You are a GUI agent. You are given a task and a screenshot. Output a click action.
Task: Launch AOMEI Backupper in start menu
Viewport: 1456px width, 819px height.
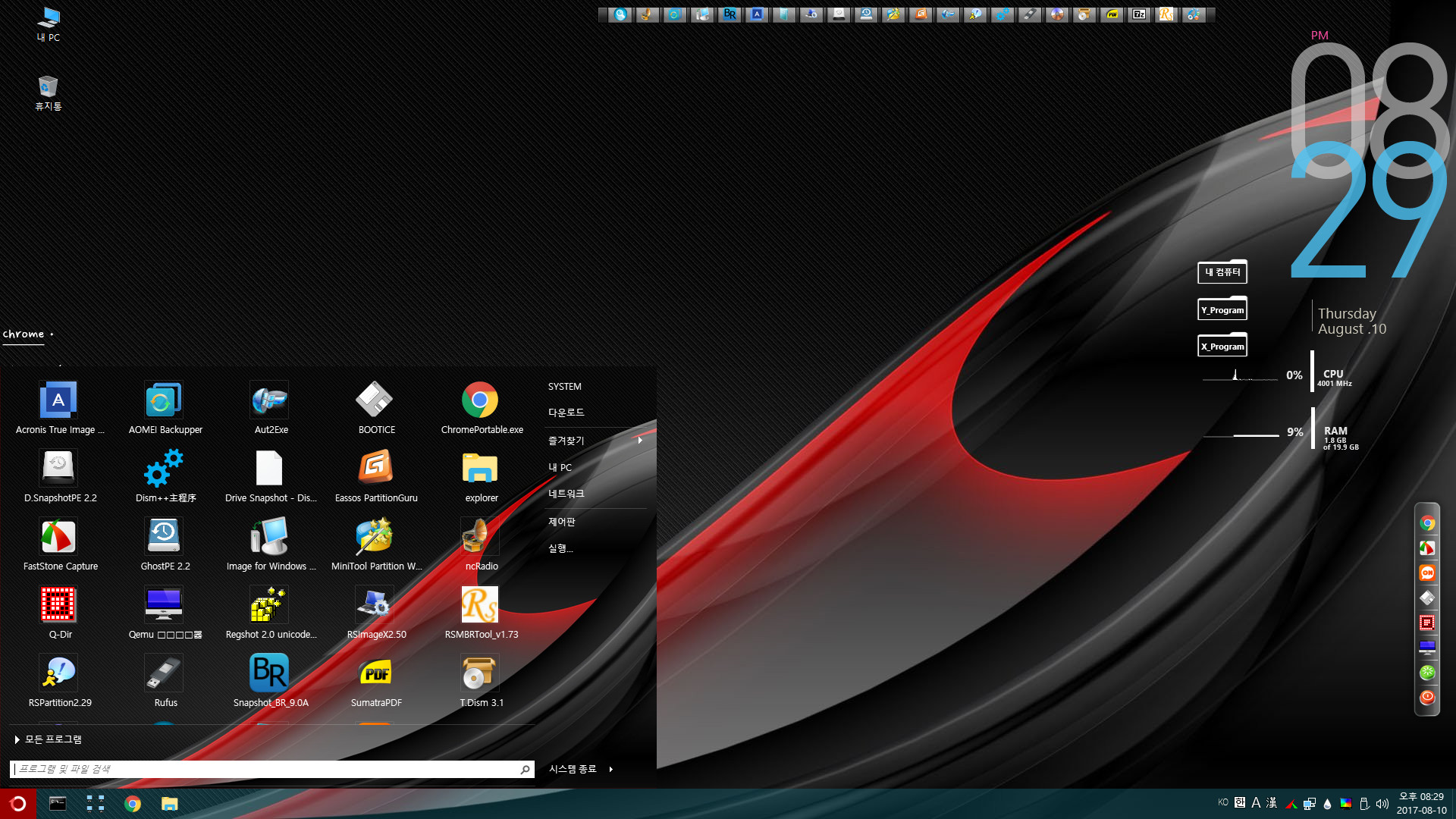click(x=165, y=408)
